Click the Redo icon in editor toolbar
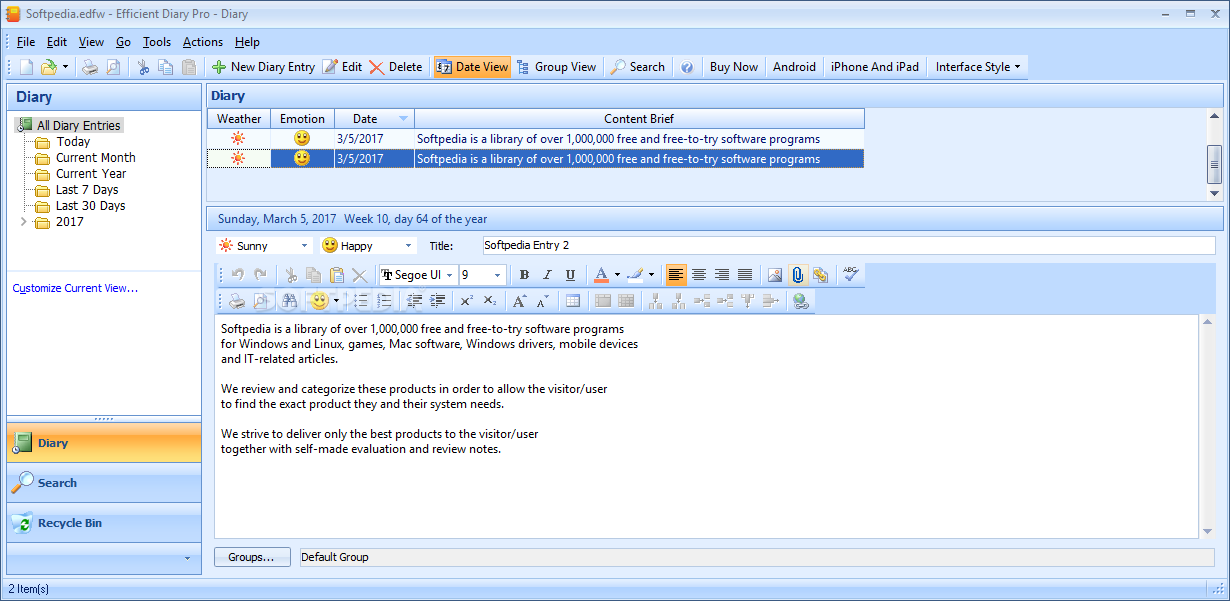The image size is (1230, 601). click(260, 275)
